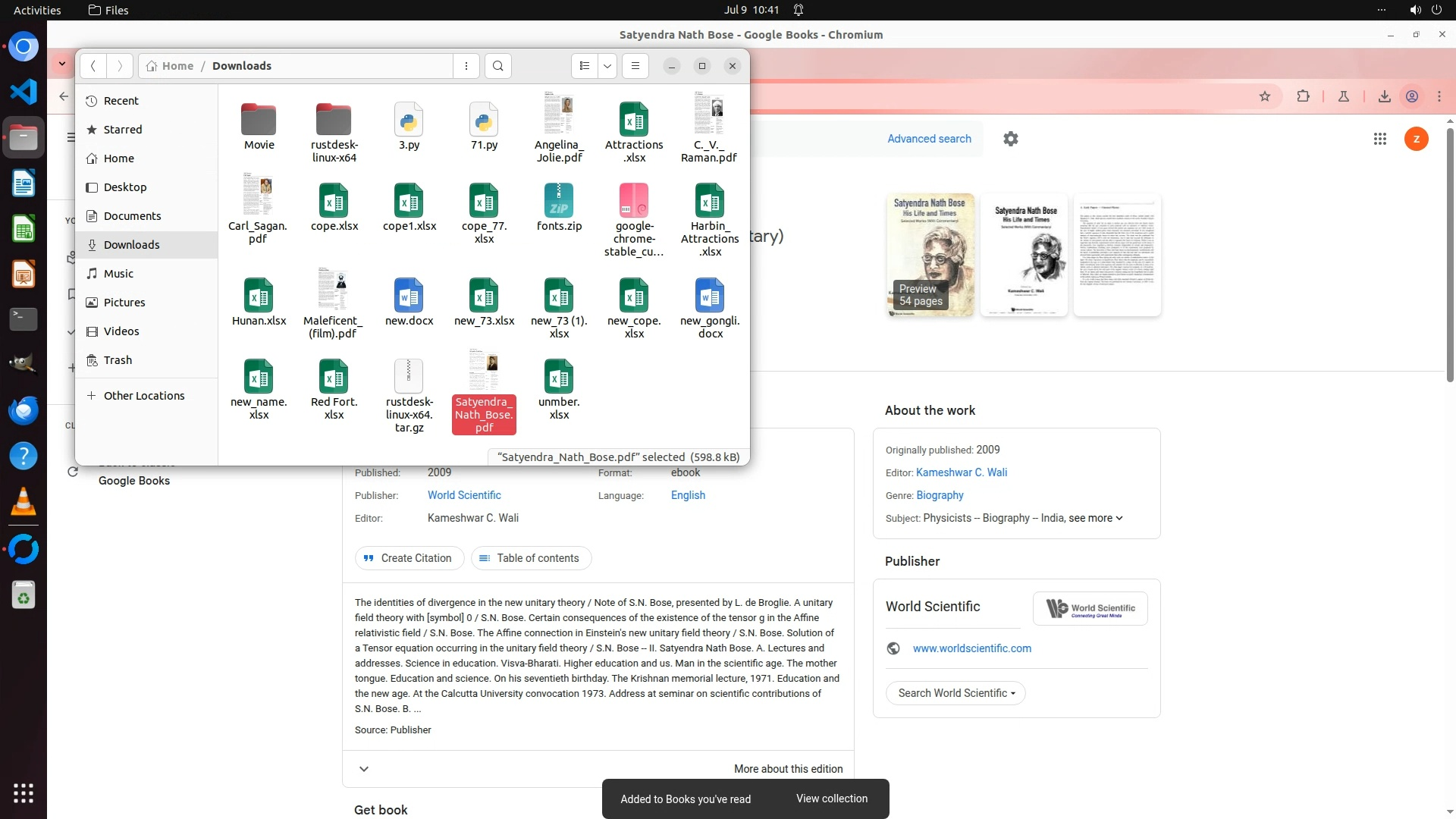This screenshot has height=819, width=1456.
Task: Click the Google Books settings gear
Action: pyautogui.click(x=1011, y=139)
